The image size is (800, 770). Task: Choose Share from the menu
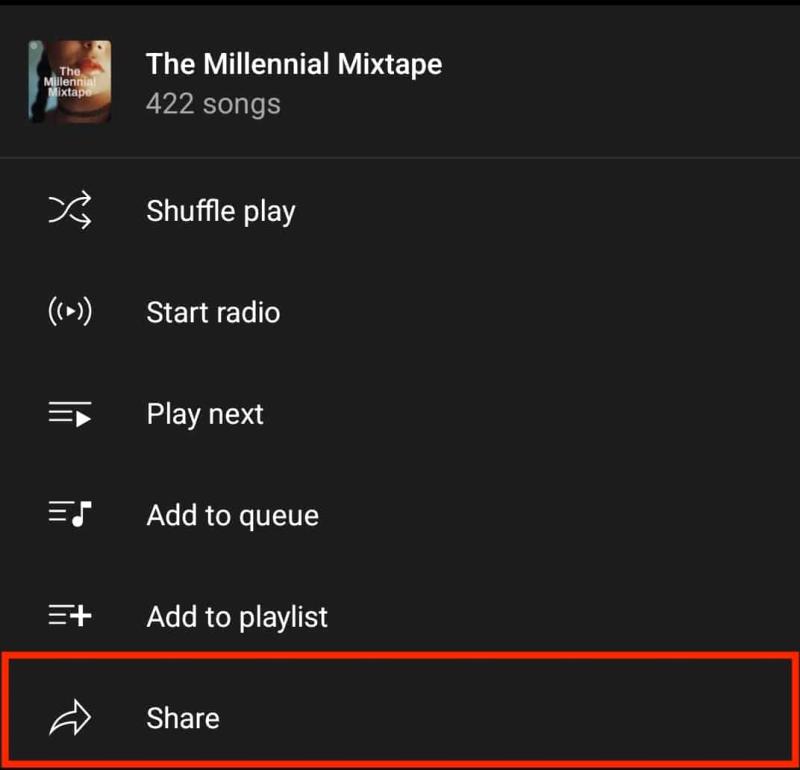[x=400, y=711]
